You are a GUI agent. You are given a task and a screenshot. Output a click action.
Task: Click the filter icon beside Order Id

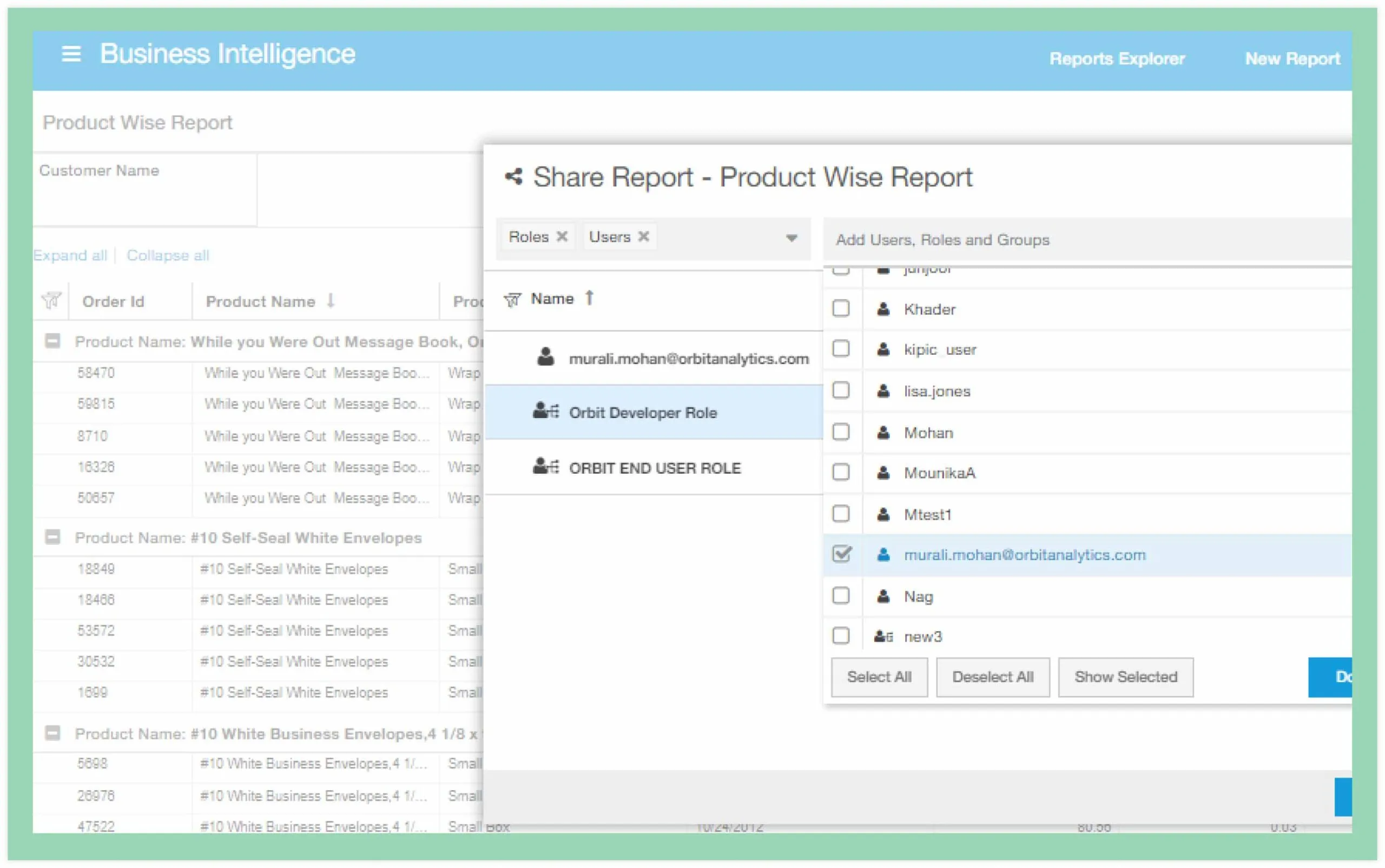tap(51, 300)
